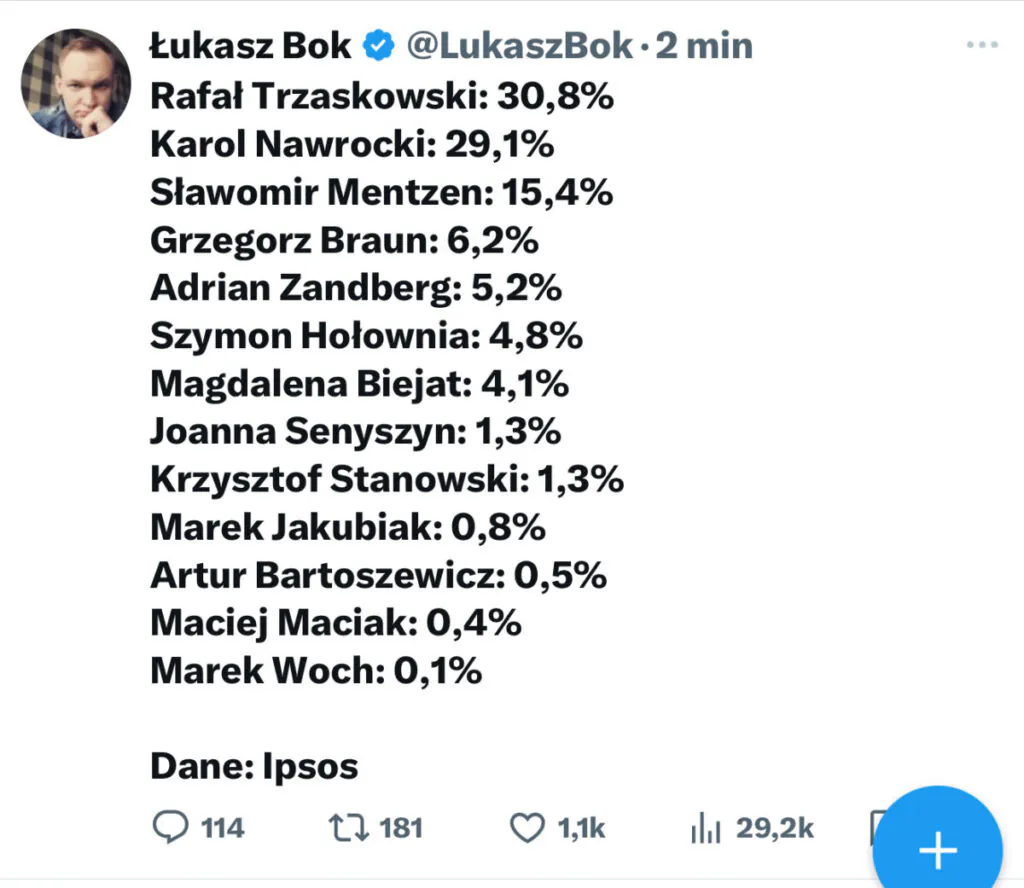Viewport: 1024px width, 888px height.
Task: Click the 2 min timestamp
Action: (x=704, y=46)
